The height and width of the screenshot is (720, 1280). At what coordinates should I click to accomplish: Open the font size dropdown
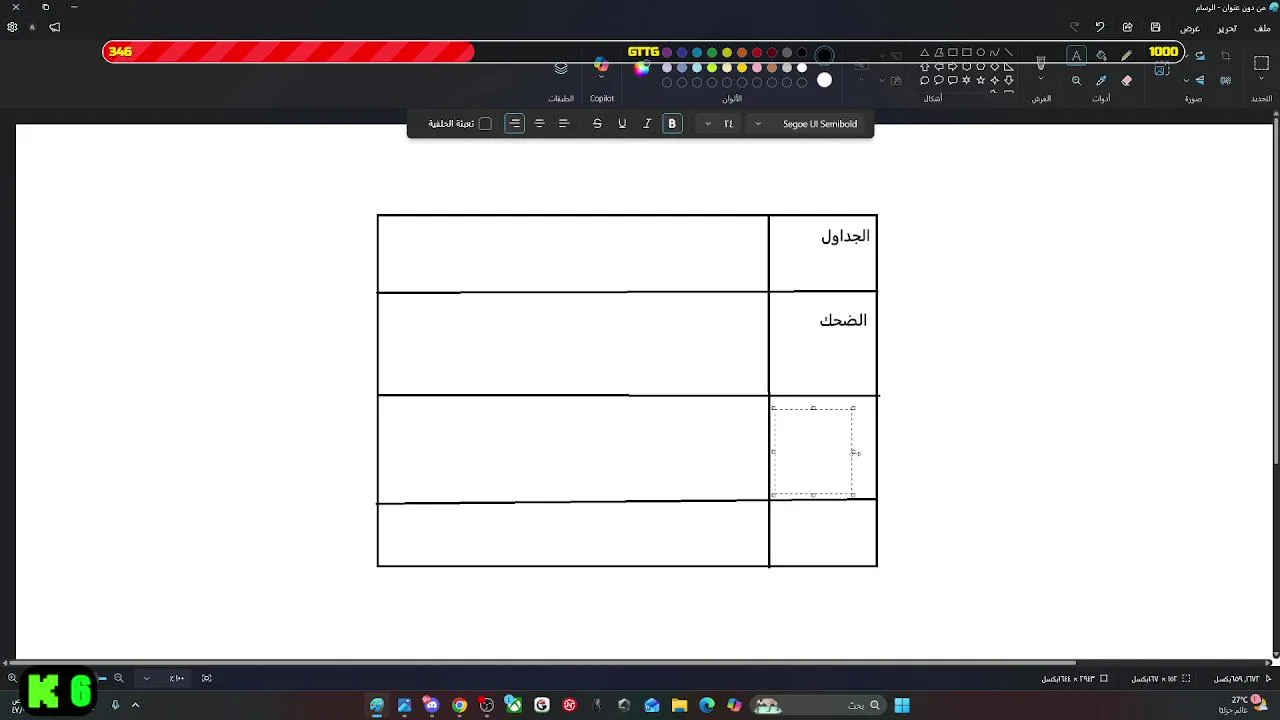pos(719,124)
